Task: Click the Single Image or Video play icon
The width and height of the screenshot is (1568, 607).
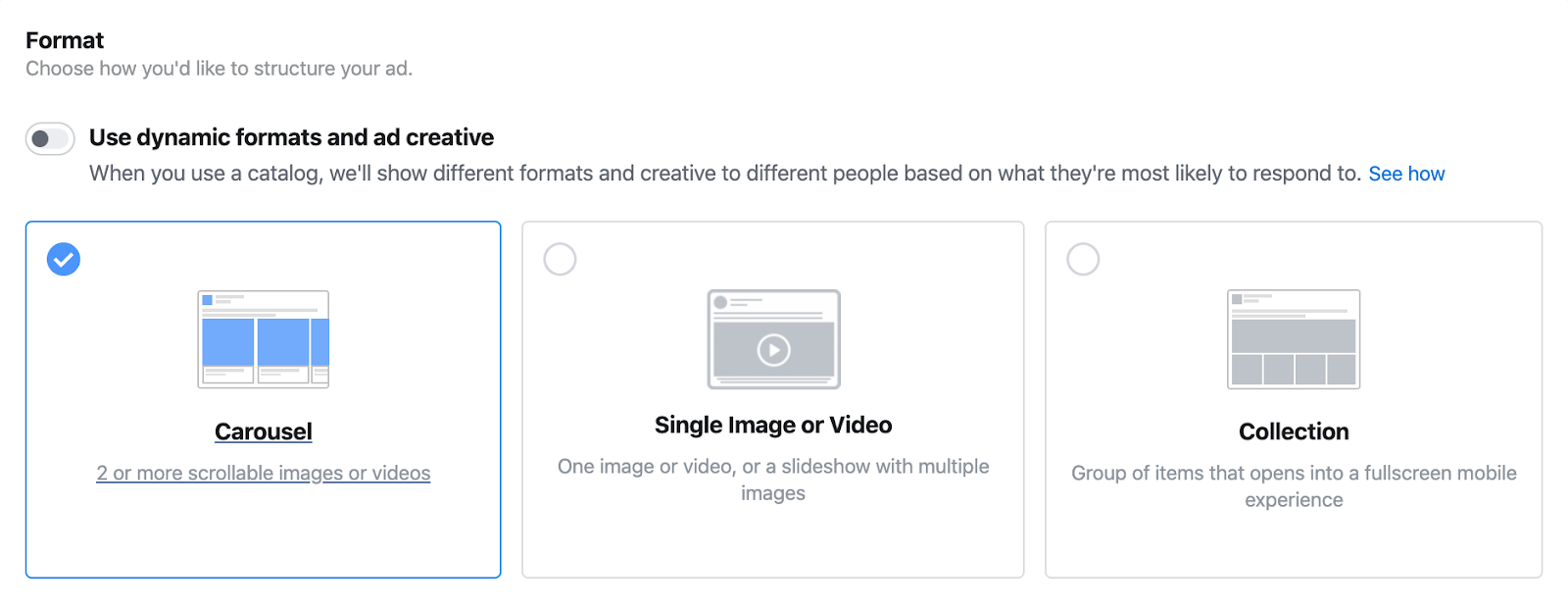Action: point(773,350)
